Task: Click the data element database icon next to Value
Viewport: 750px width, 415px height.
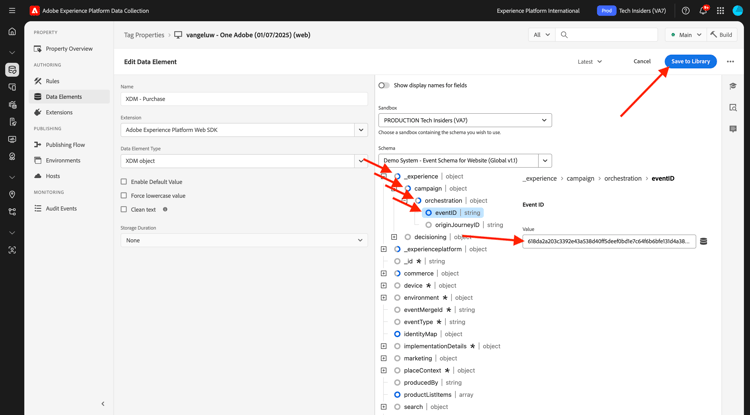Action: [703, 241]
